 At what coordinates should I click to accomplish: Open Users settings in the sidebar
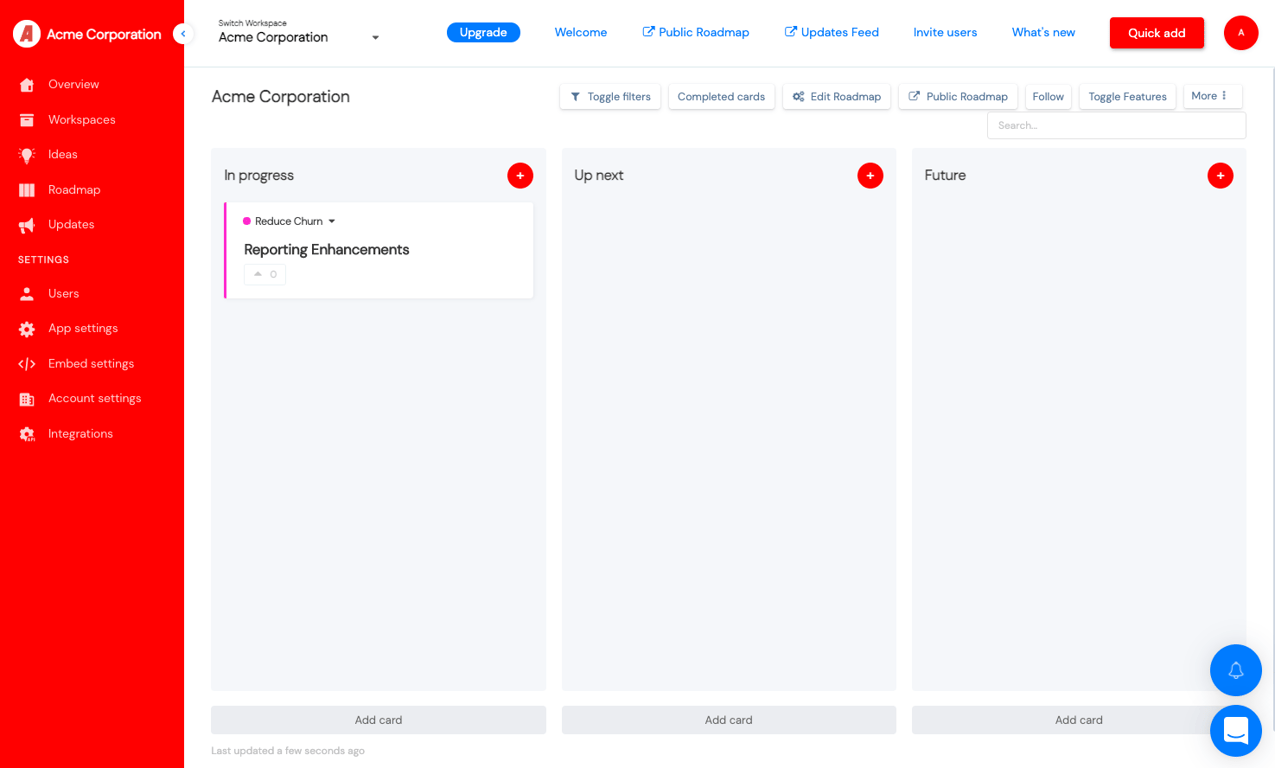pyautogui.click(x=63, y=293)
